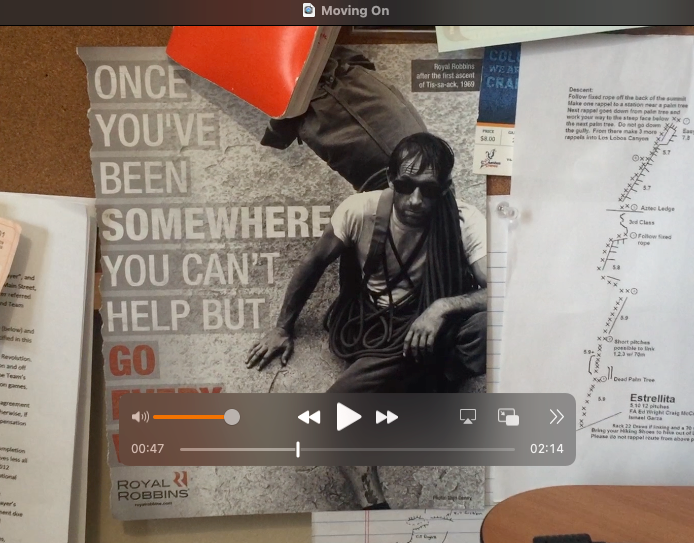Screen dimensions: 694x543
Task: Open share and playback speed chevrons
Action: click(x=556, y=417)
